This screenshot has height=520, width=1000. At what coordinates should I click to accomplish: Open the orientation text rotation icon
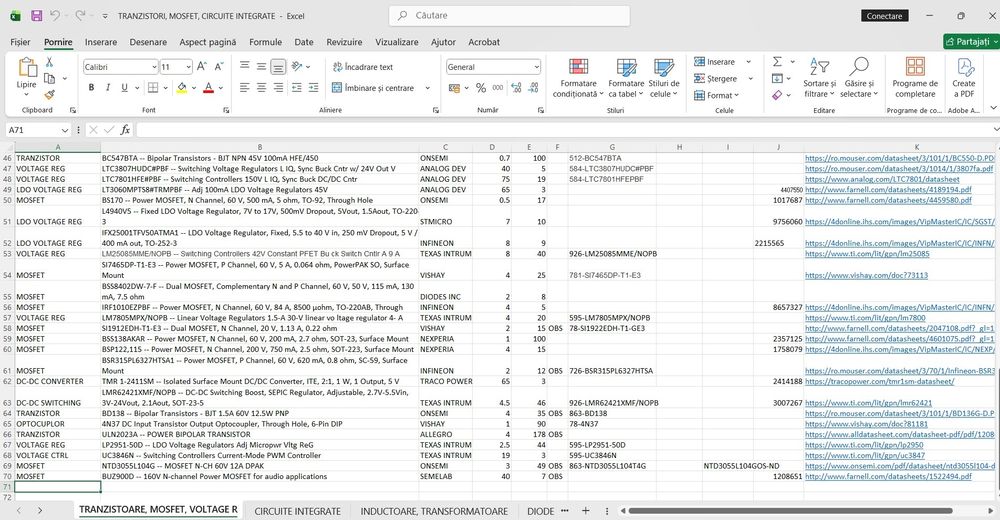coord(297,66)
